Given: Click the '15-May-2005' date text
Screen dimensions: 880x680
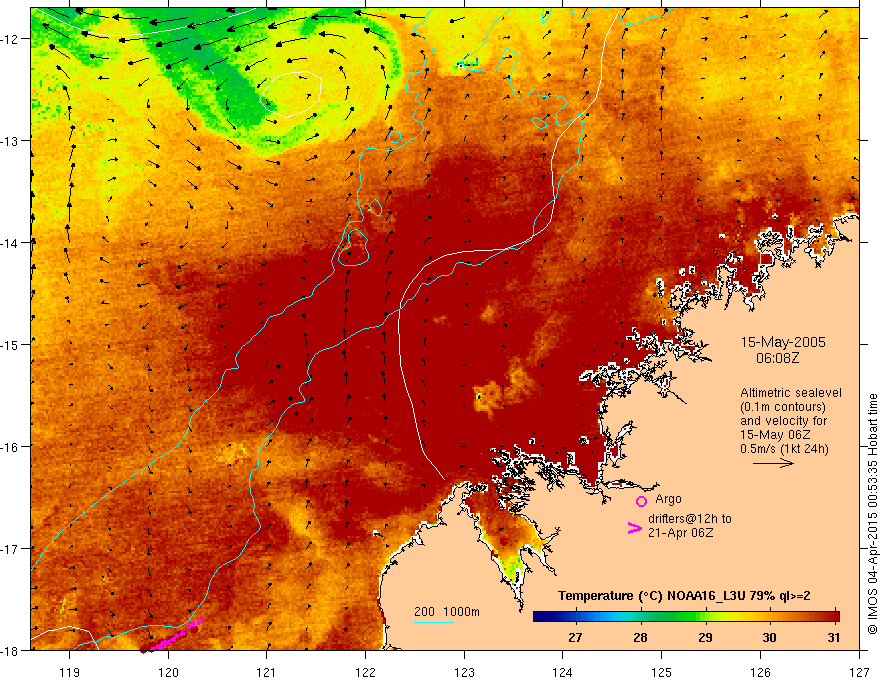Looking at the screenshot, I should click(783, 342).
